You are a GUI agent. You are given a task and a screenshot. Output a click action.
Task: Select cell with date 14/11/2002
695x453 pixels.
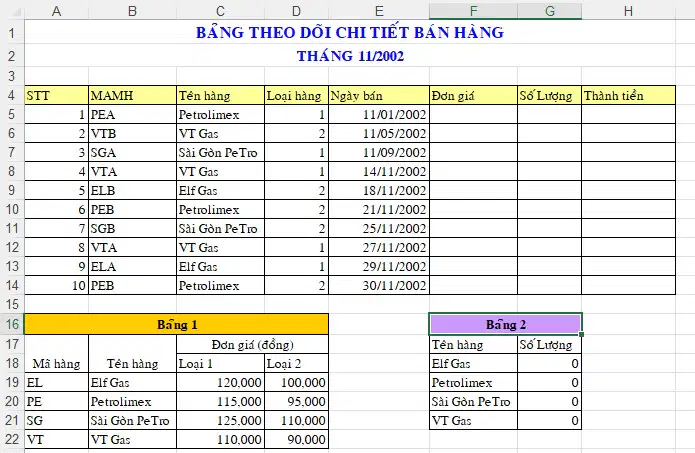[x=379, y=171]
